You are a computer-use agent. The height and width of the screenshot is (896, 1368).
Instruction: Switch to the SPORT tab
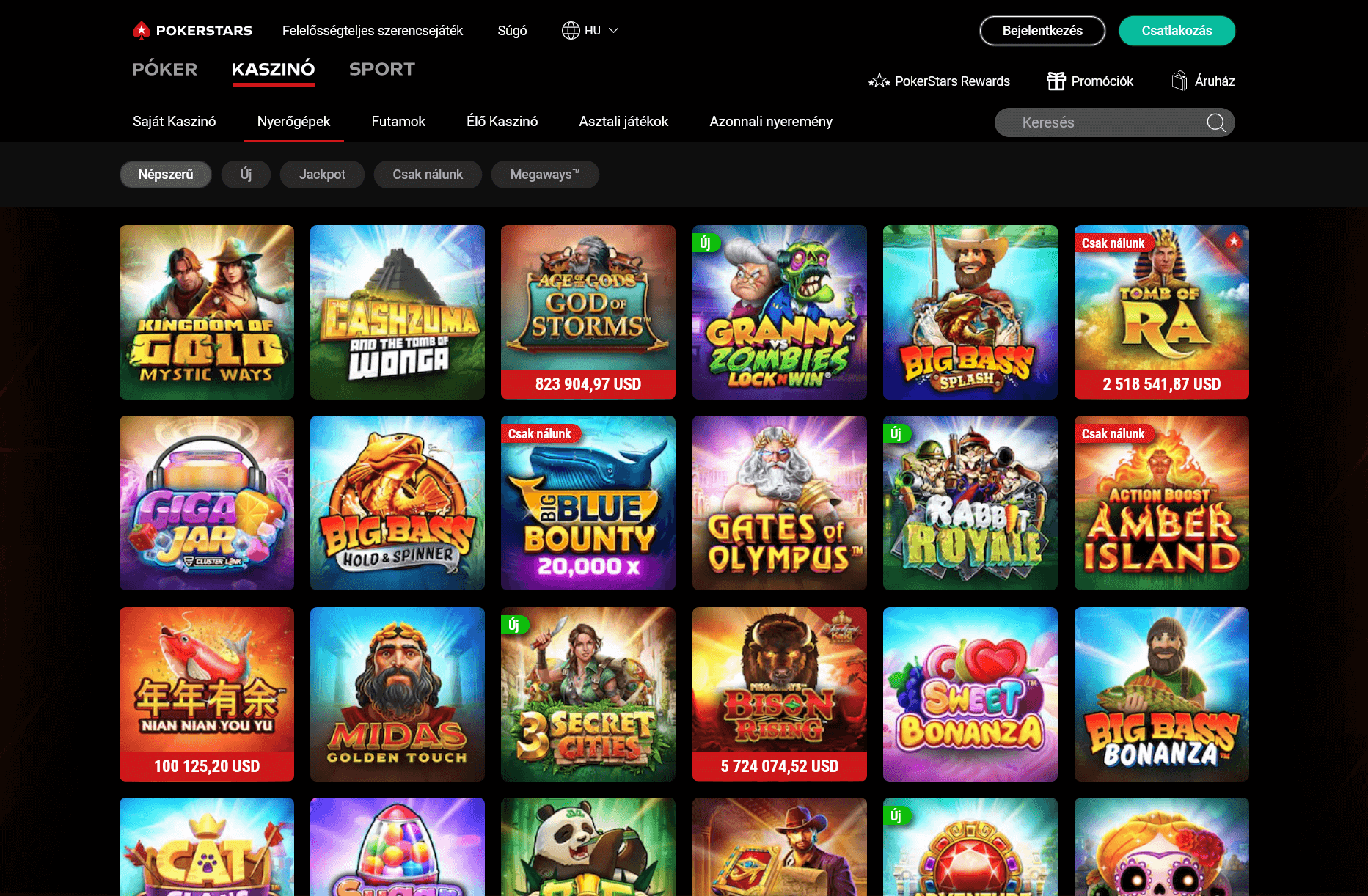point(382,69)
